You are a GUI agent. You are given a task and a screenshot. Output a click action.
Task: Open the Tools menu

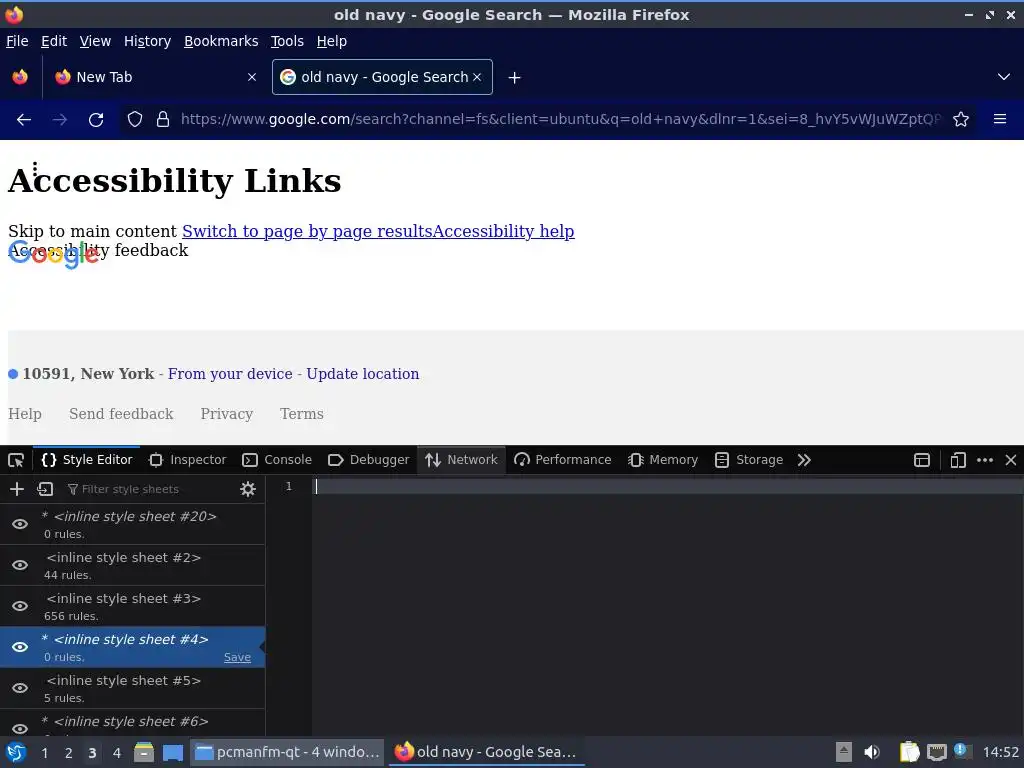pos(287,41)
